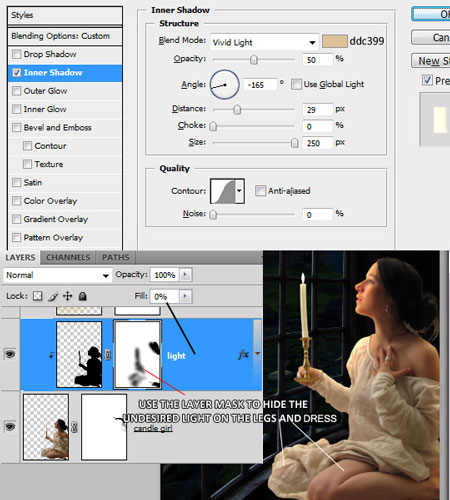
Task: Open the shadow color swatch ddc399
Action: click(x=335, y=42)
